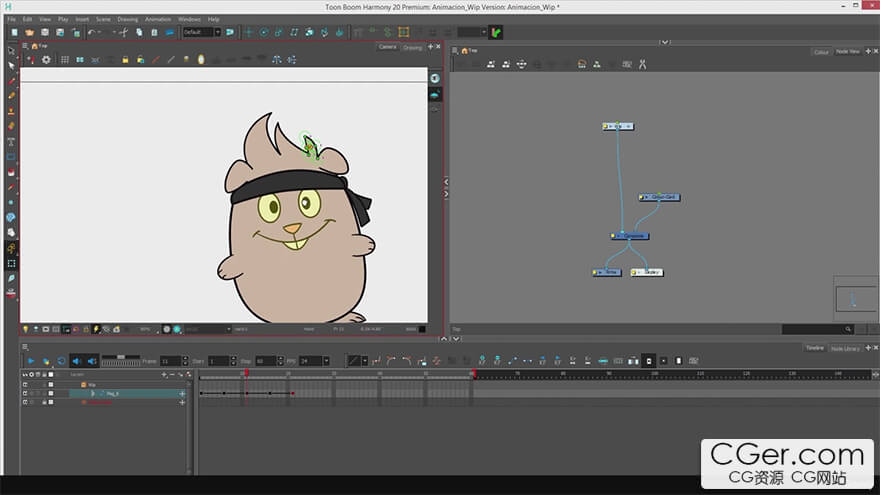Click the Play button in the timeline

tap(31, 361)
